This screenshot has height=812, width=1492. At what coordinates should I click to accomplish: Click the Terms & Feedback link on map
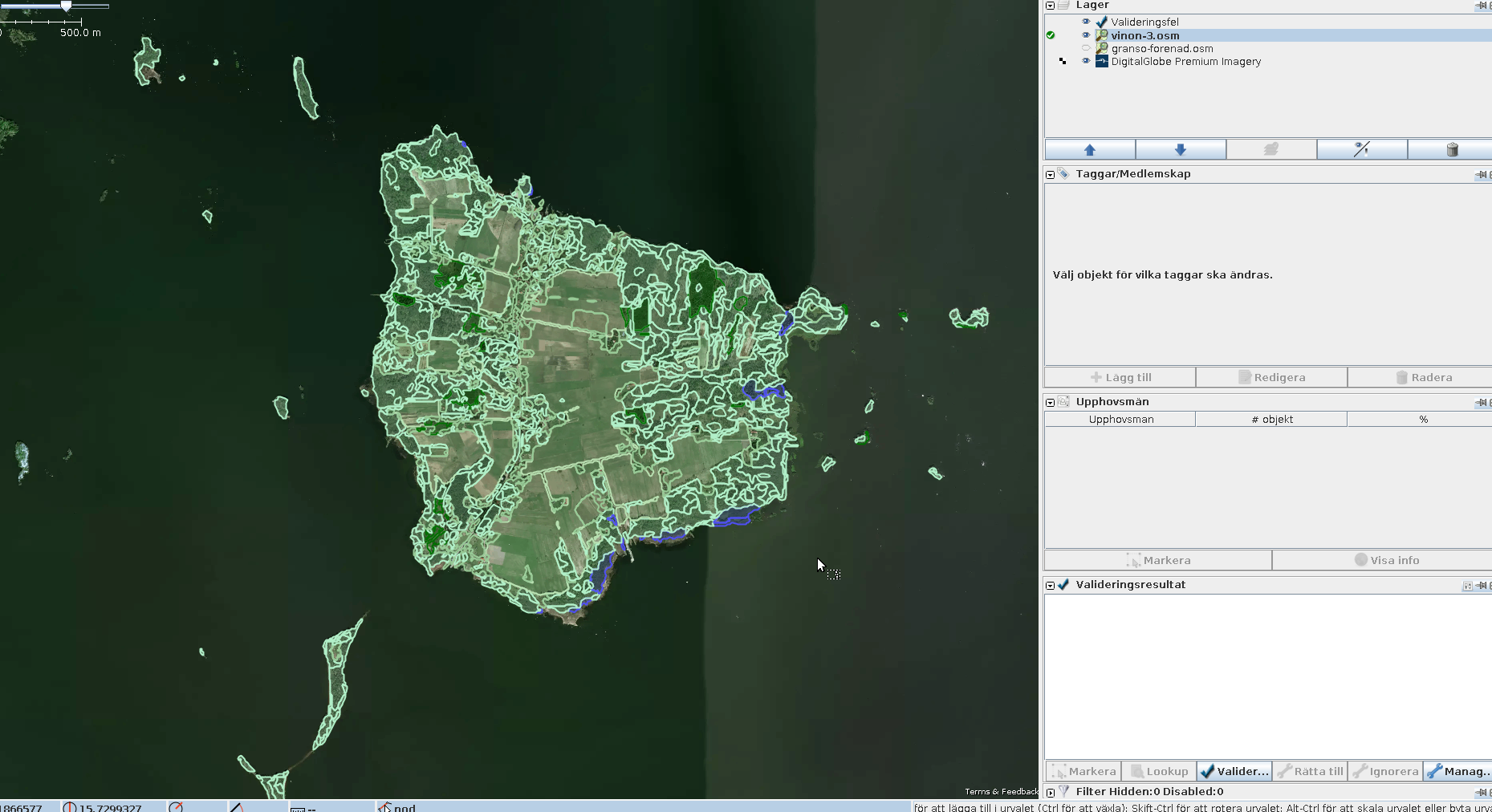1001,792
